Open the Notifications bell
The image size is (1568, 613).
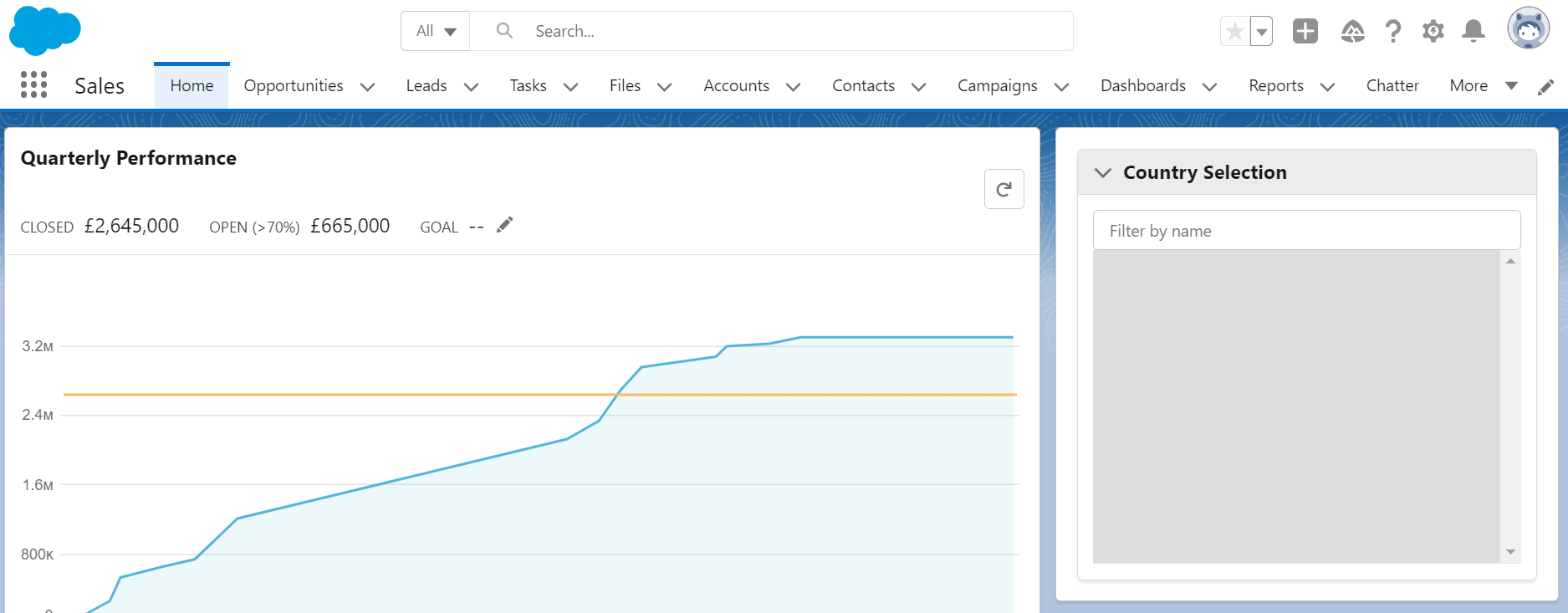pyautogui.click(x=1474, y=32)
